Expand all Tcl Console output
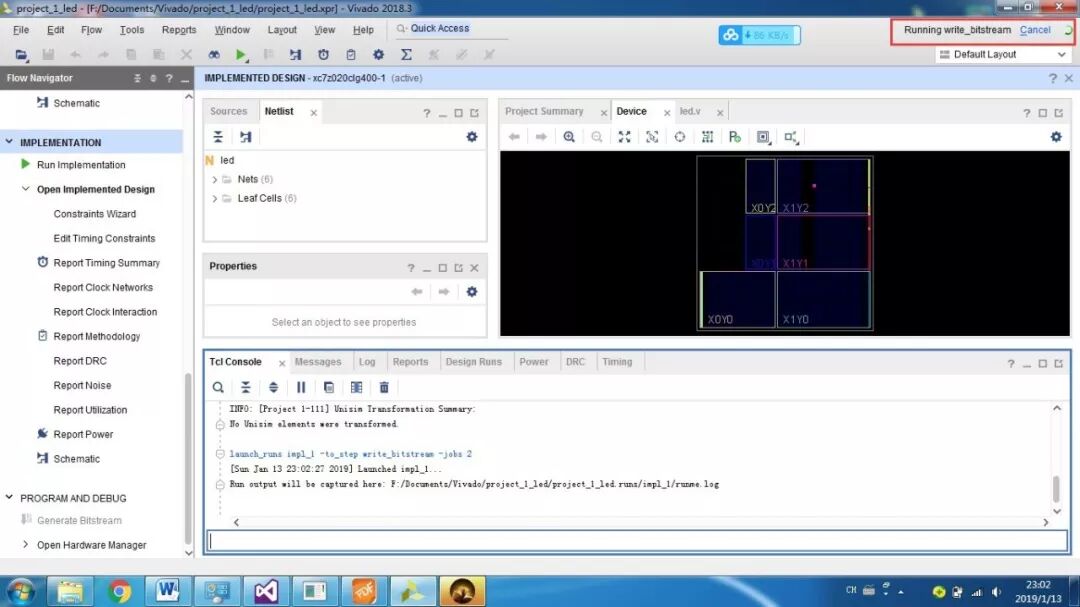The height and width of the screenshot is (607, 1080). [273, 387]
